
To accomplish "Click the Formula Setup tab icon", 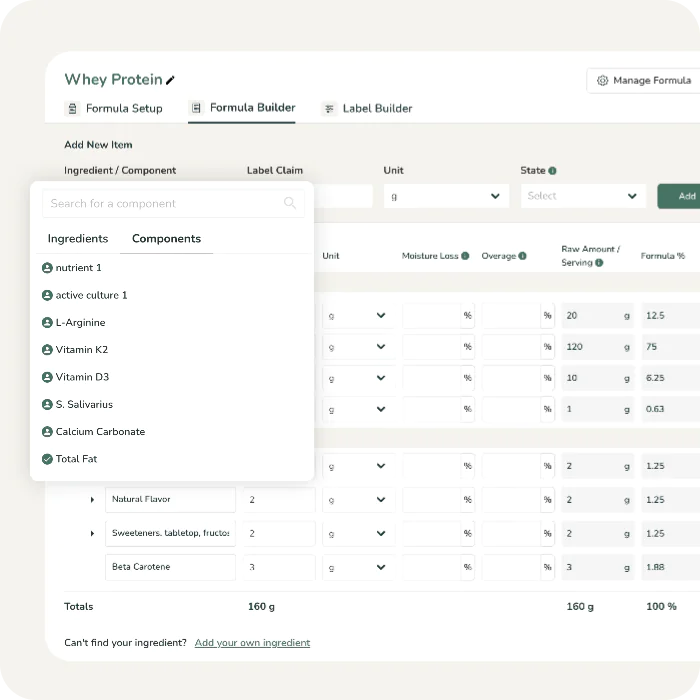I will [72, 108].
